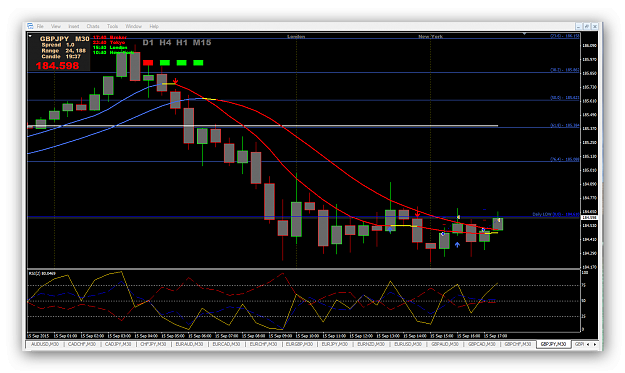Open the File menu
625x373 pixels.
coord(40,26)
